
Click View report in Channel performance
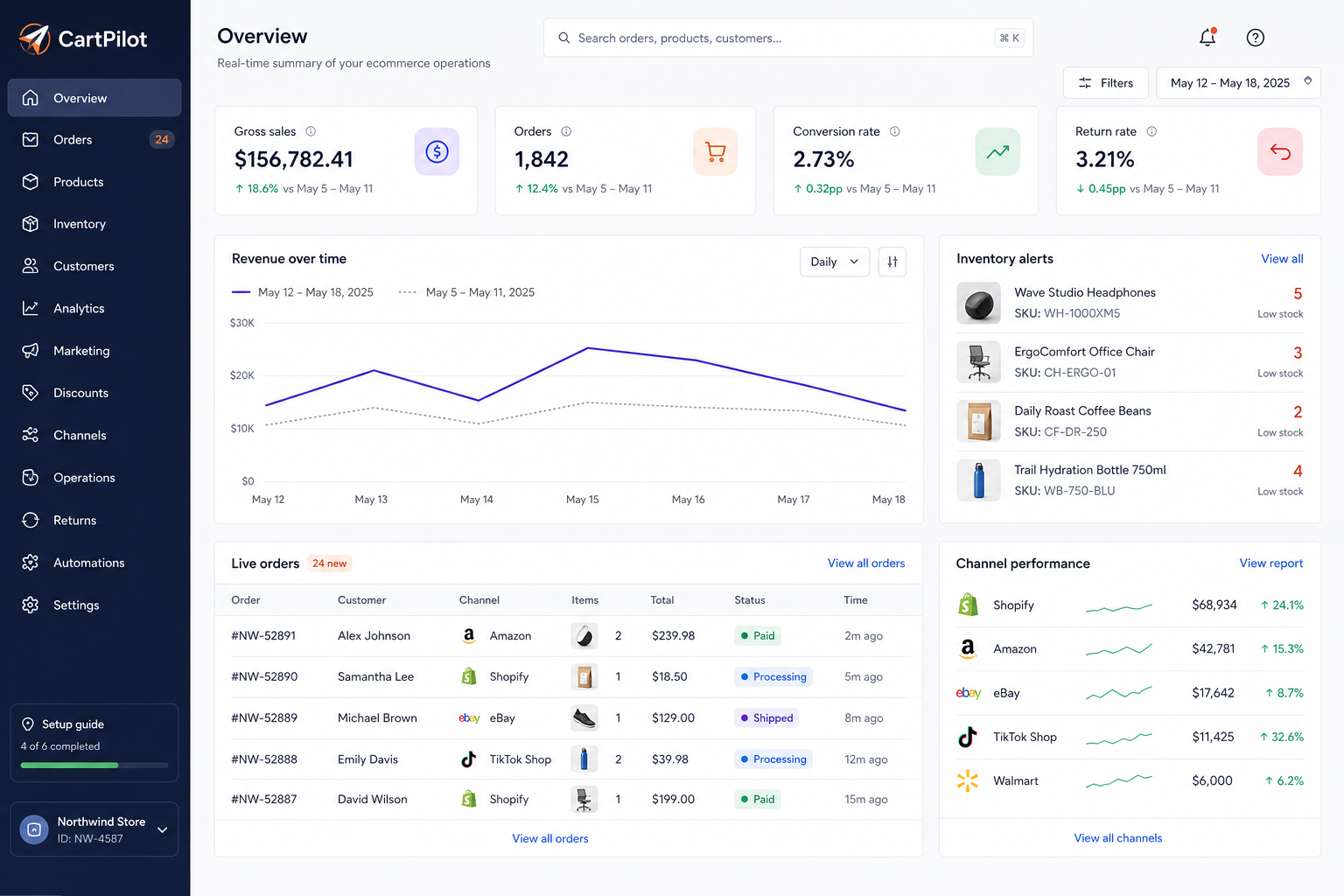[1271, 563]
